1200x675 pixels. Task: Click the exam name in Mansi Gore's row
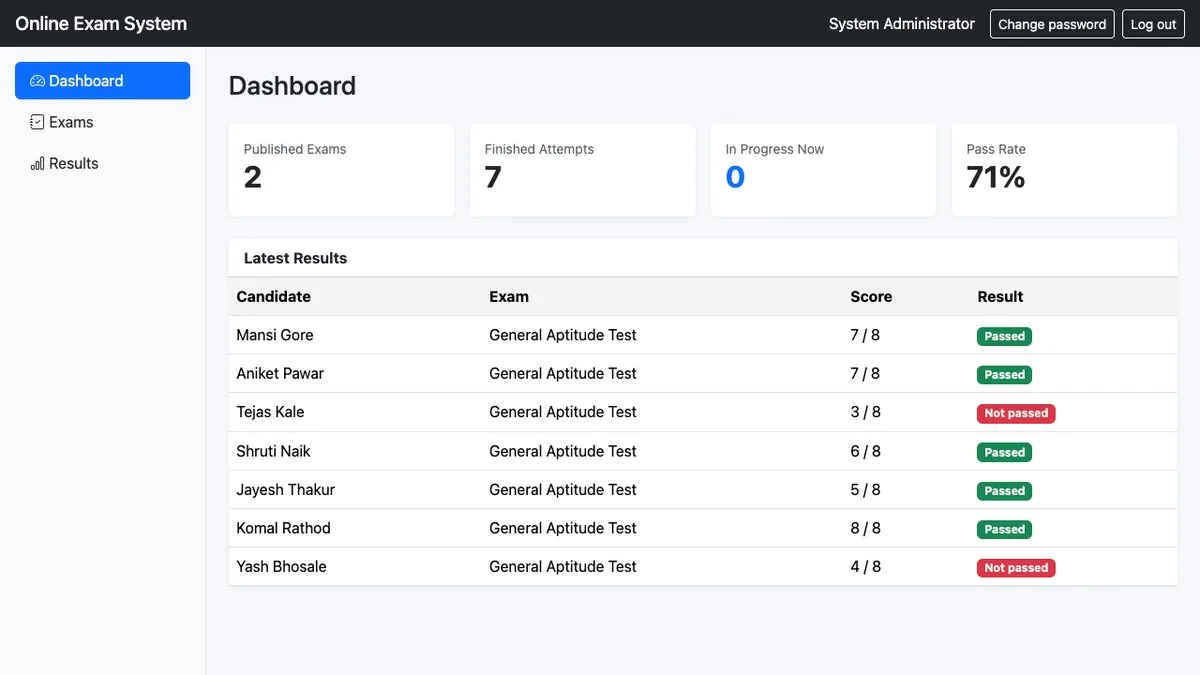coord(563,335)
